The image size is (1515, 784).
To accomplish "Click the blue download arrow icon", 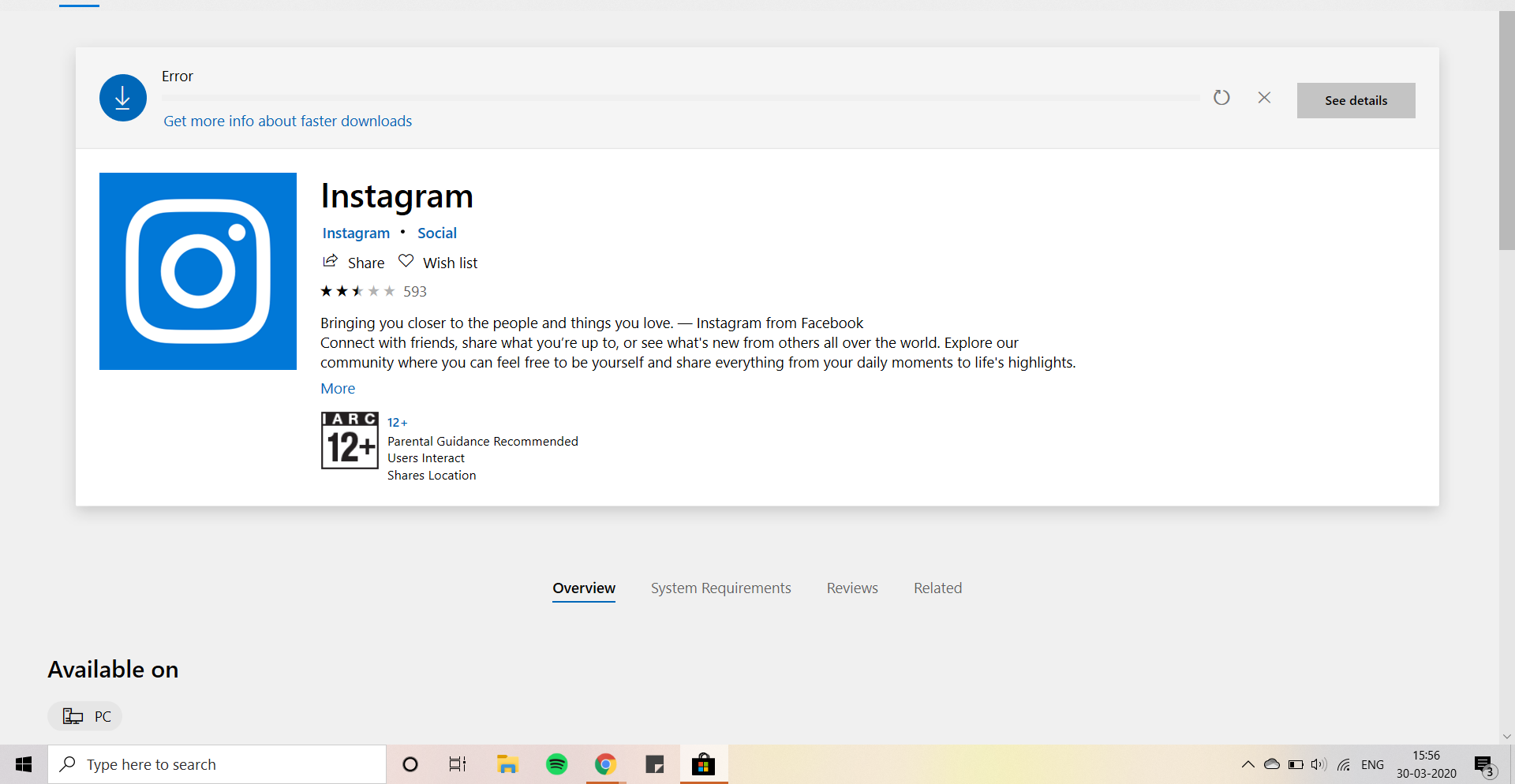I will point(122,98).
